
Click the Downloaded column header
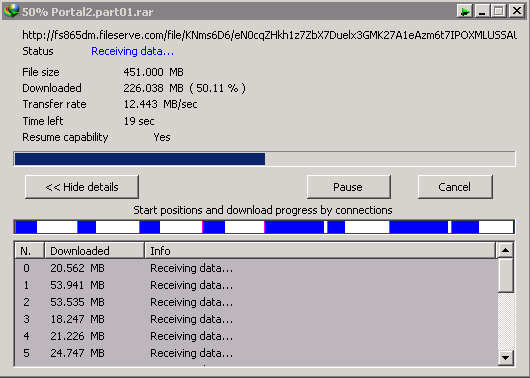95,251
